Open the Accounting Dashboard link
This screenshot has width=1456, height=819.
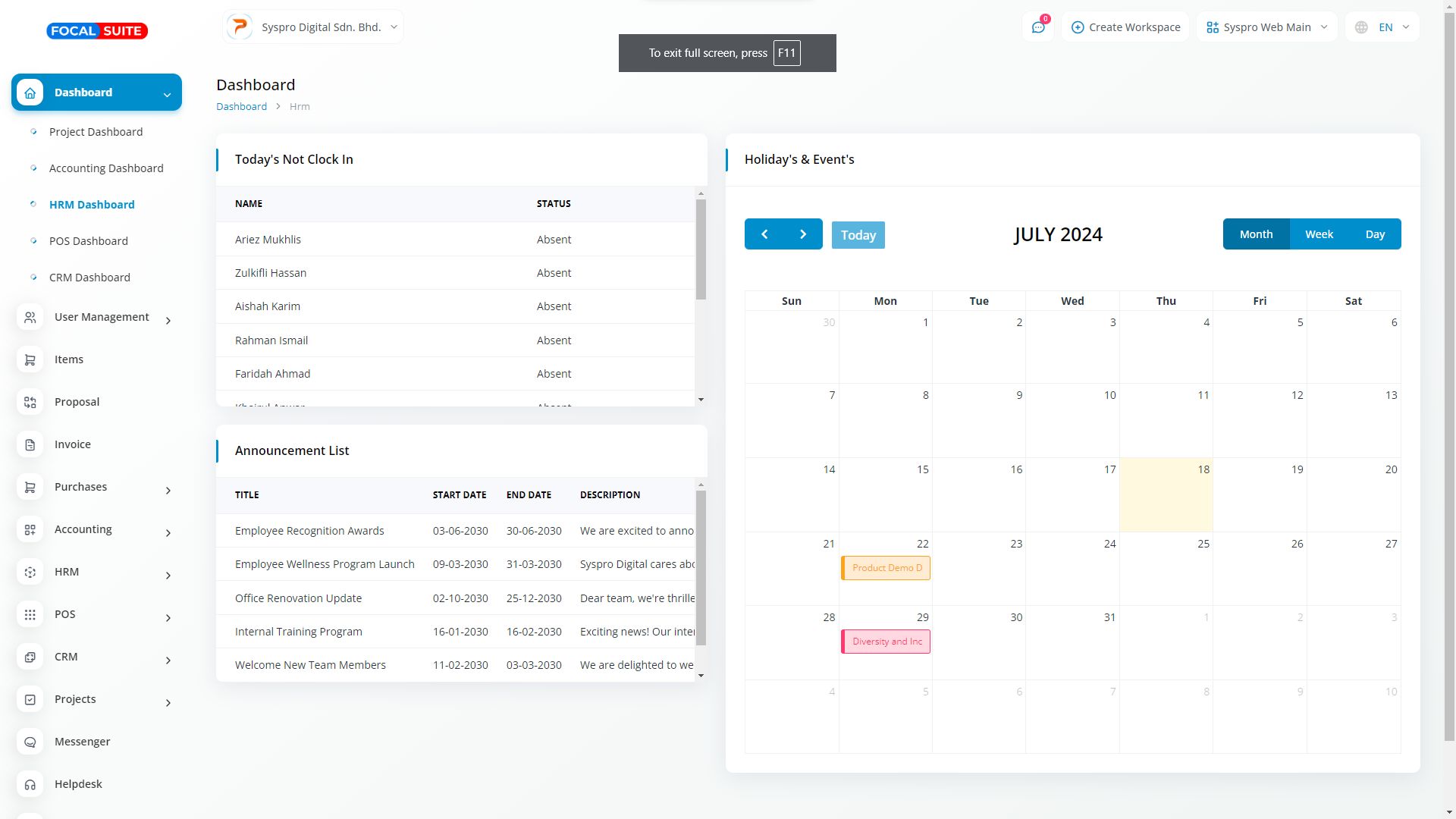point(106,168)
